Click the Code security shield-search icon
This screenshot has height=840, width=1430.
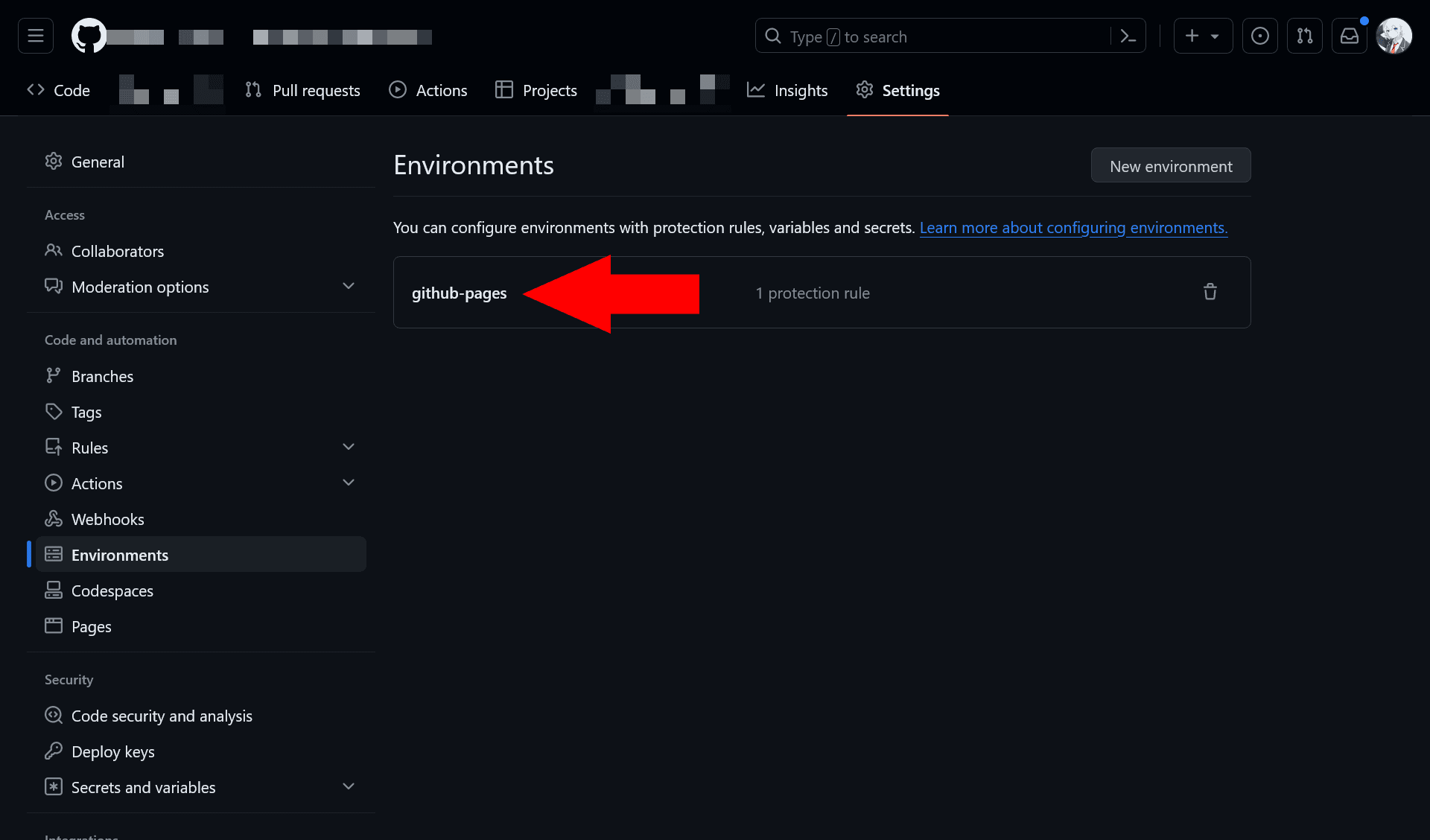click(54, 715)
